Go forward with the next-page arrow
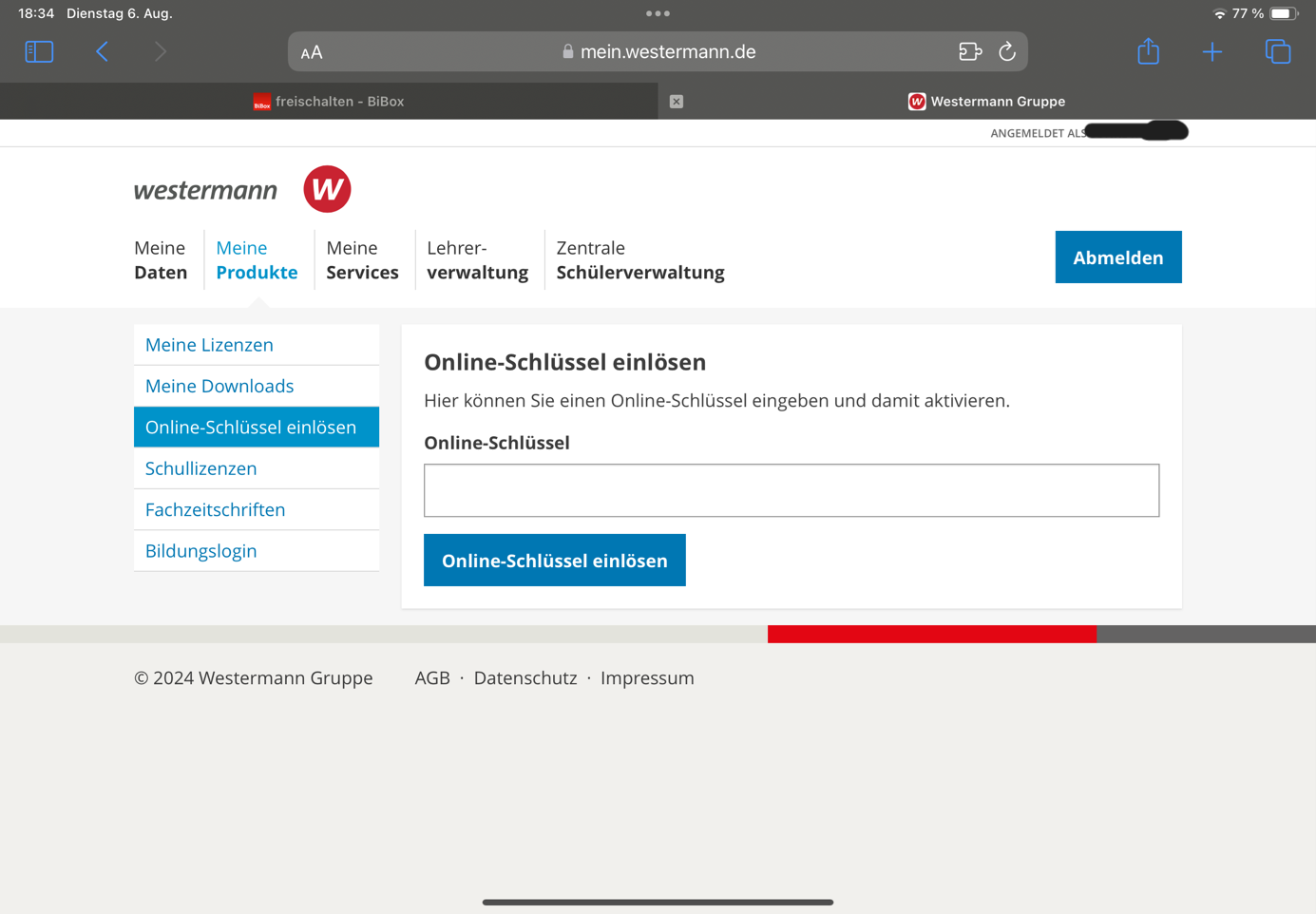 (x=160, y=51)
